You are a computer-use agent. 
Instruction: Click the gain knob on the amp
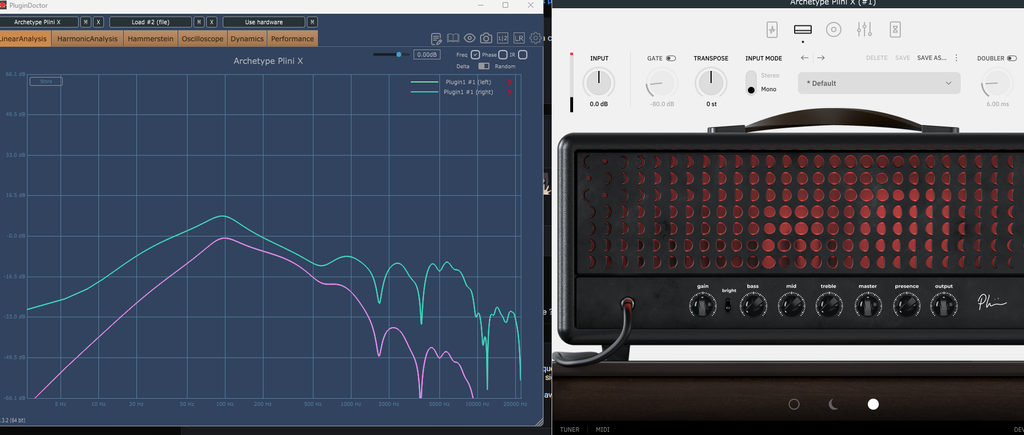(702, 305)
